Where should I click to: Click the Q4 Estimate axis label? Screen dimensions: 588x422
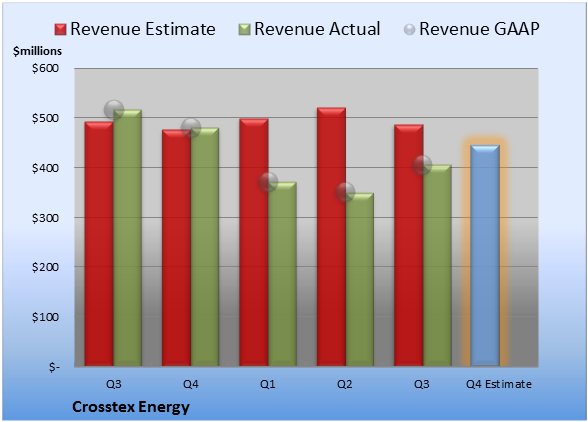point(499,384)
